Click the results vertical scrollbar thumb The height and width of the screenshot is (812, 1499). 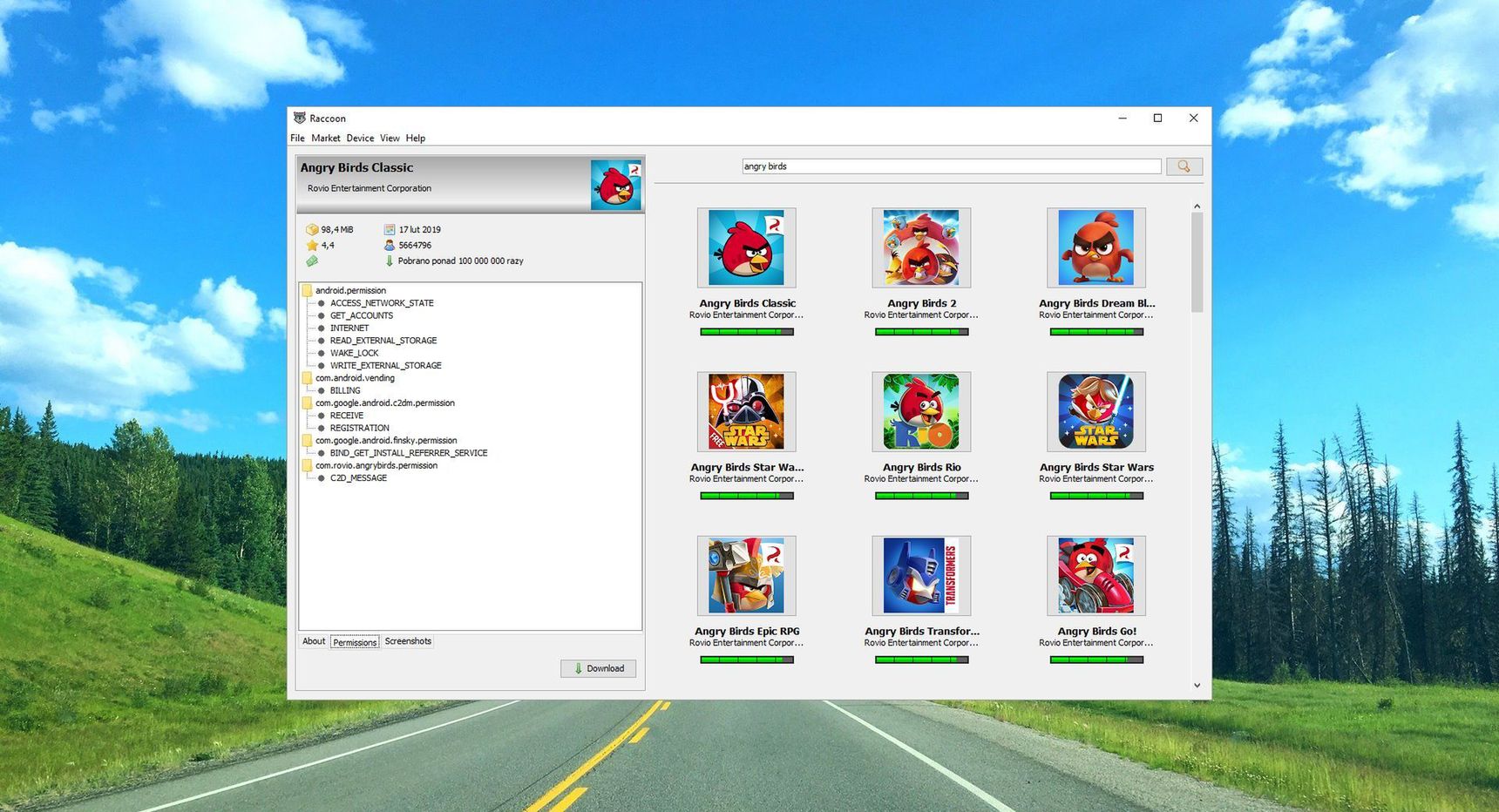[x=1197, y=262]
